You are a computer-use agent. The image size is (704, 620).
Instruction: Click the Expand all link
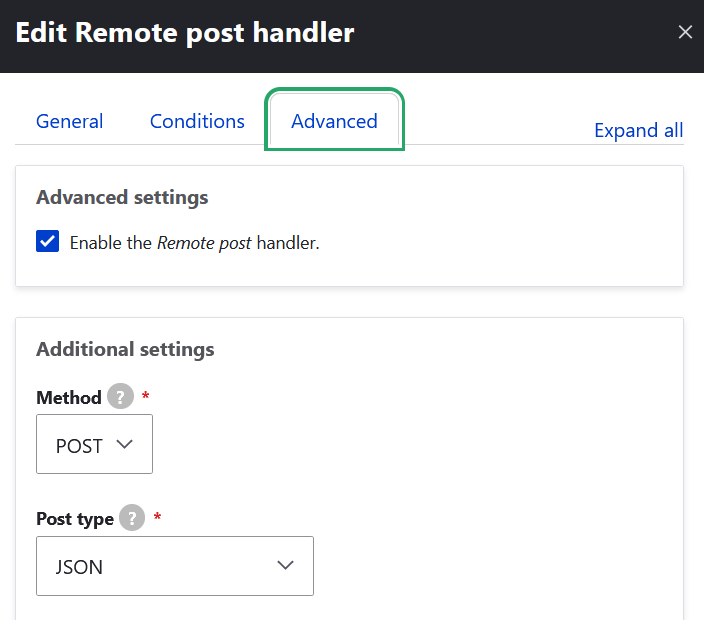(x=638, y=130)
